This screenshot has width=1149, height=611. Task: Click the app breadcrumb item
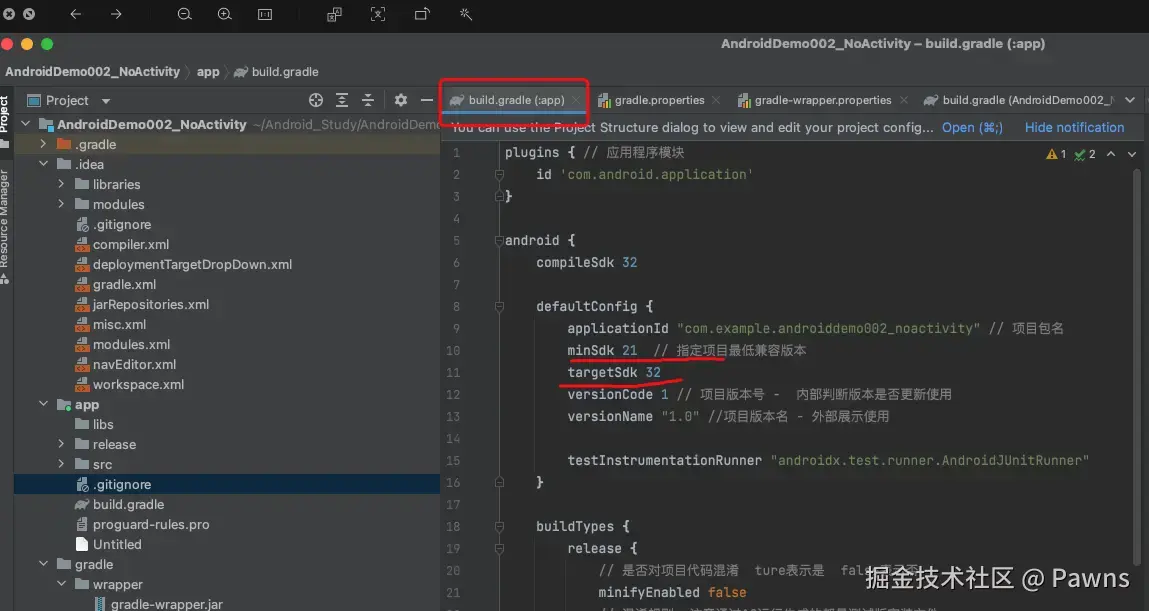208,72
